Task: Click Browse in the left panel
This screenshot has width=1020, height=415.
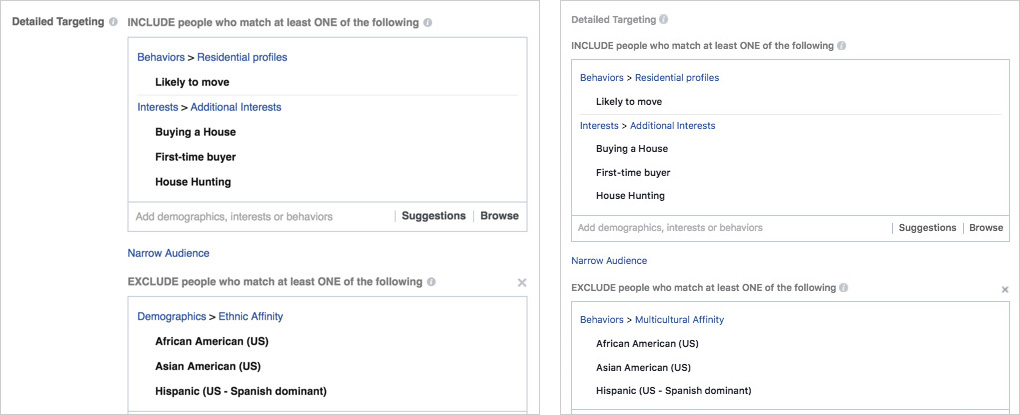Action: (499, 216)
